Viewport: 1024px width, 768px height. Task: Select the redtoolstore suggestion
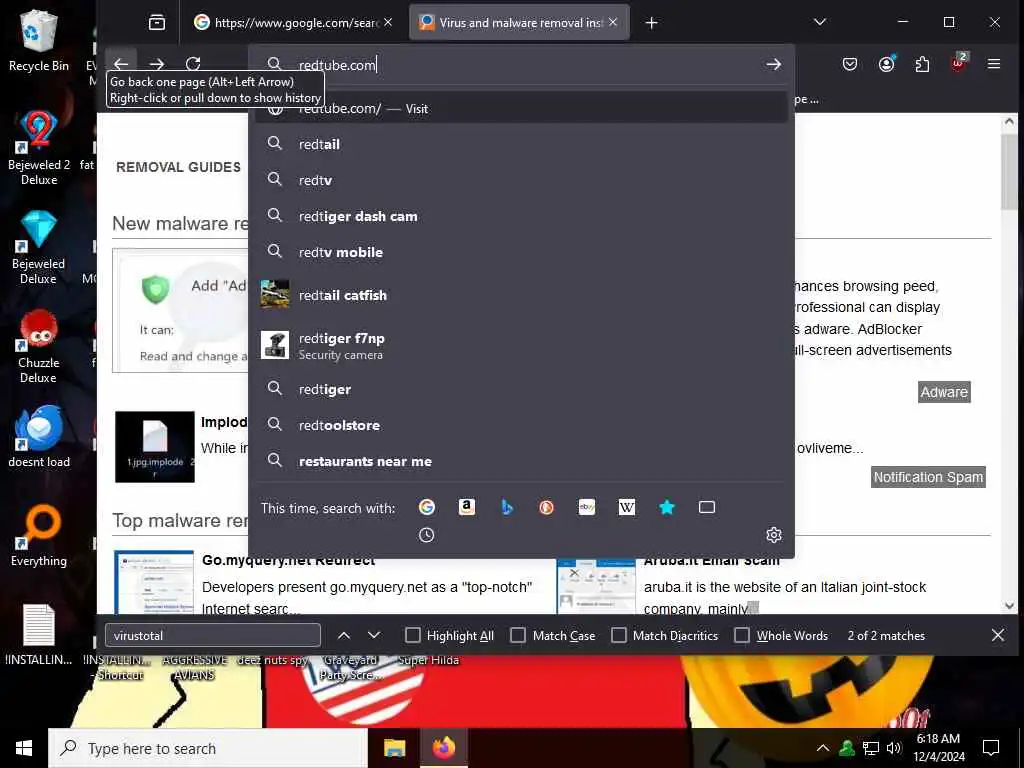point(521,425)
